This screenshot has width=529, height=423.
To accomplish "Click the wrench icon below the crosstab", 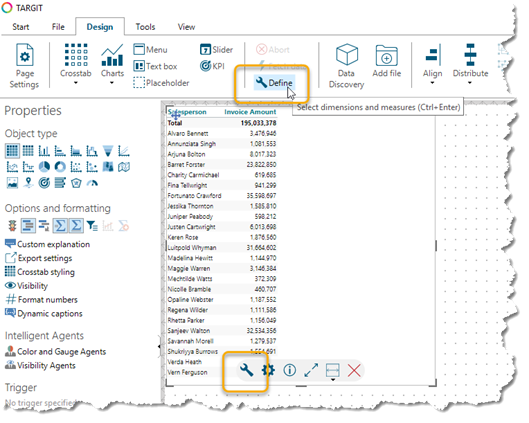I will coord(247,370).
